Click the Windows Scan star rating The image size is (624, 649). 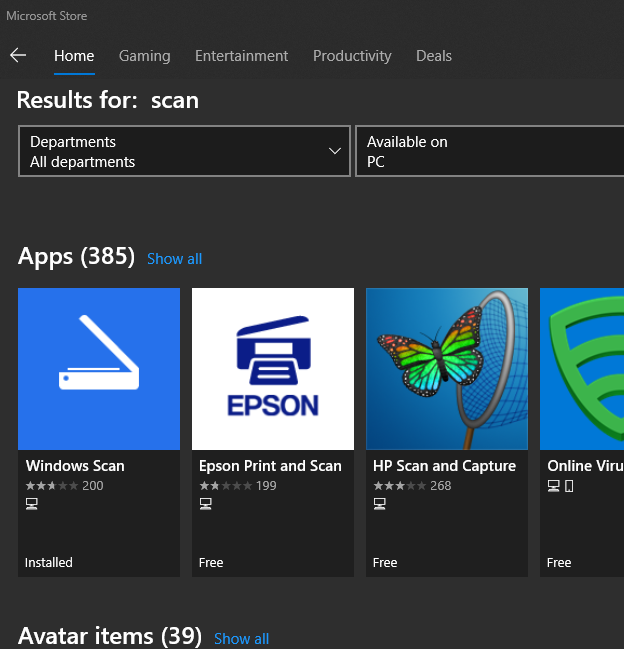point(52,486)
